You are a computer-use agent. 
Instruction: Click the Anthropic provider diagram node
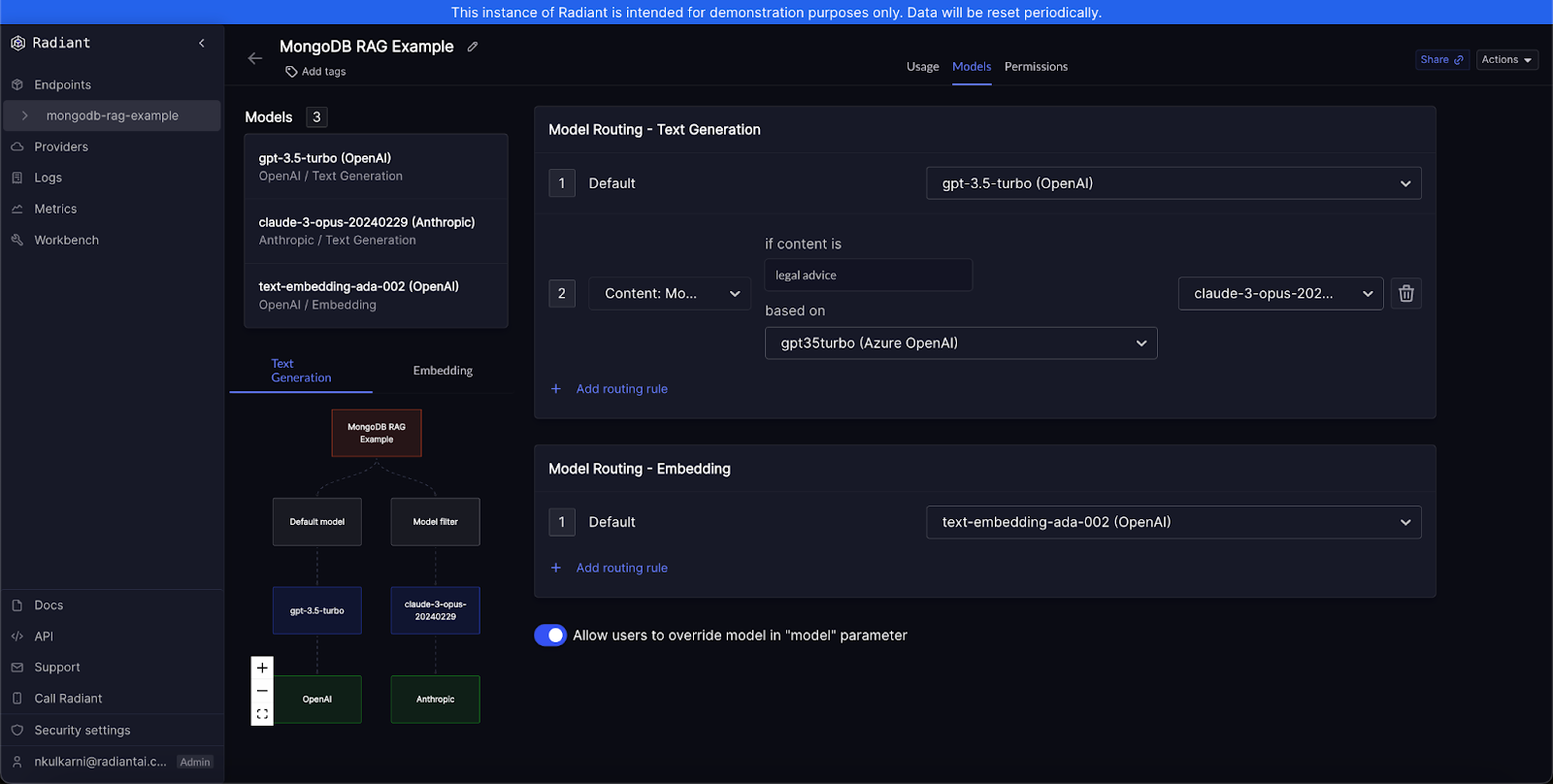pyautogui.click(x=435, y=700)
